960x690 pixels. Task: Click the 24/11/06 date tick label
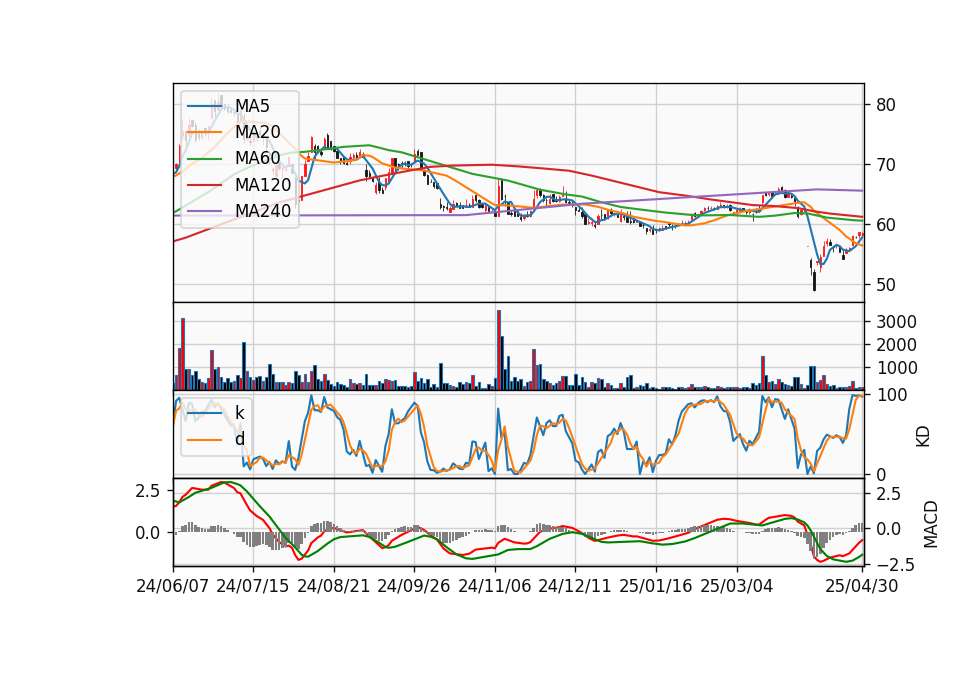click(495, 586)
